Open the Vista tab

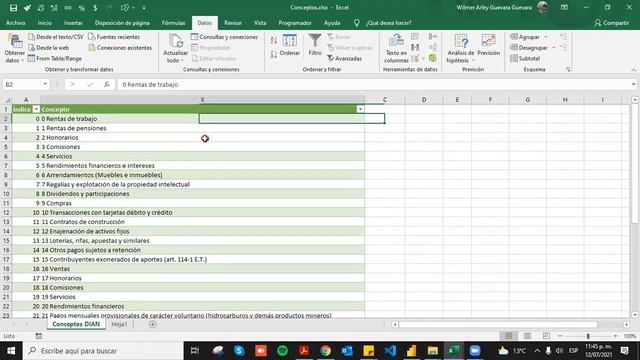[260, 23]
